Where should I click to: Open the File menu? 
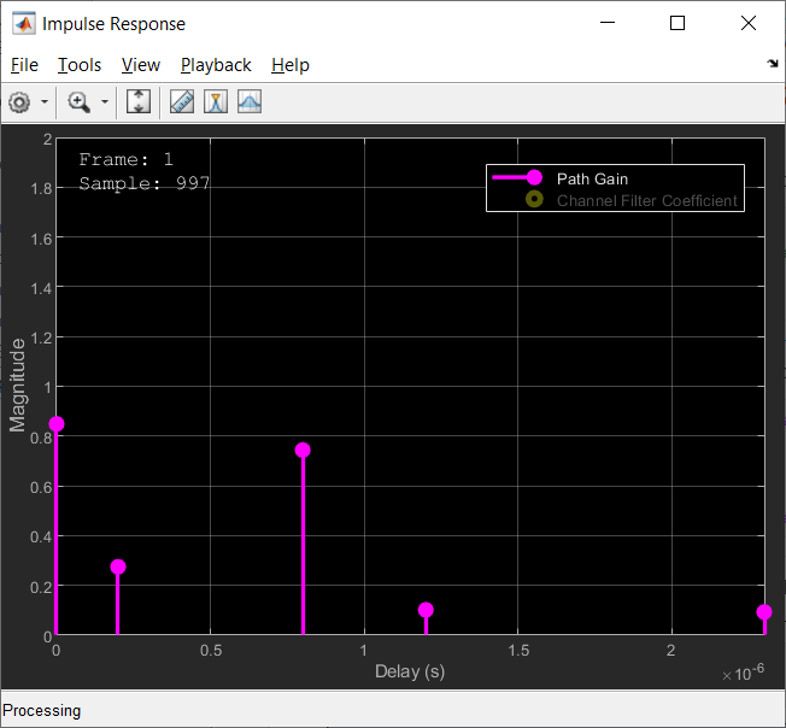coord(24,65)
